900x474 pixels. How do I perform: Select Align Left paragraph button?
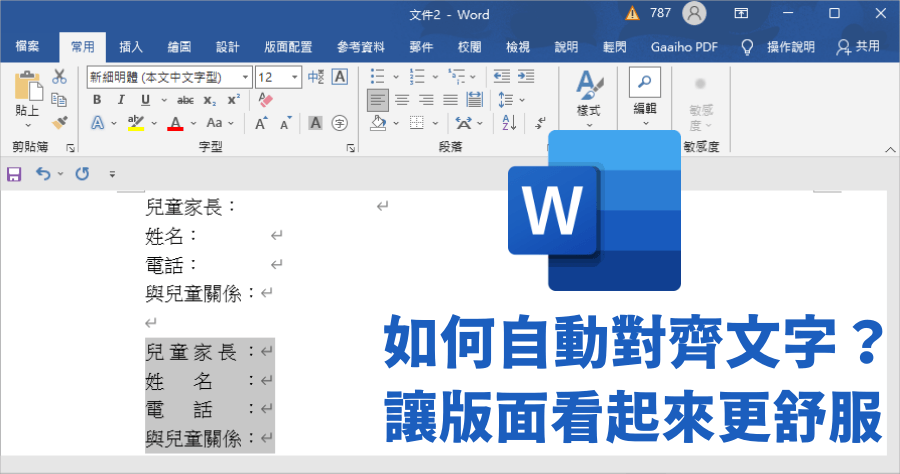click(378, 100)
